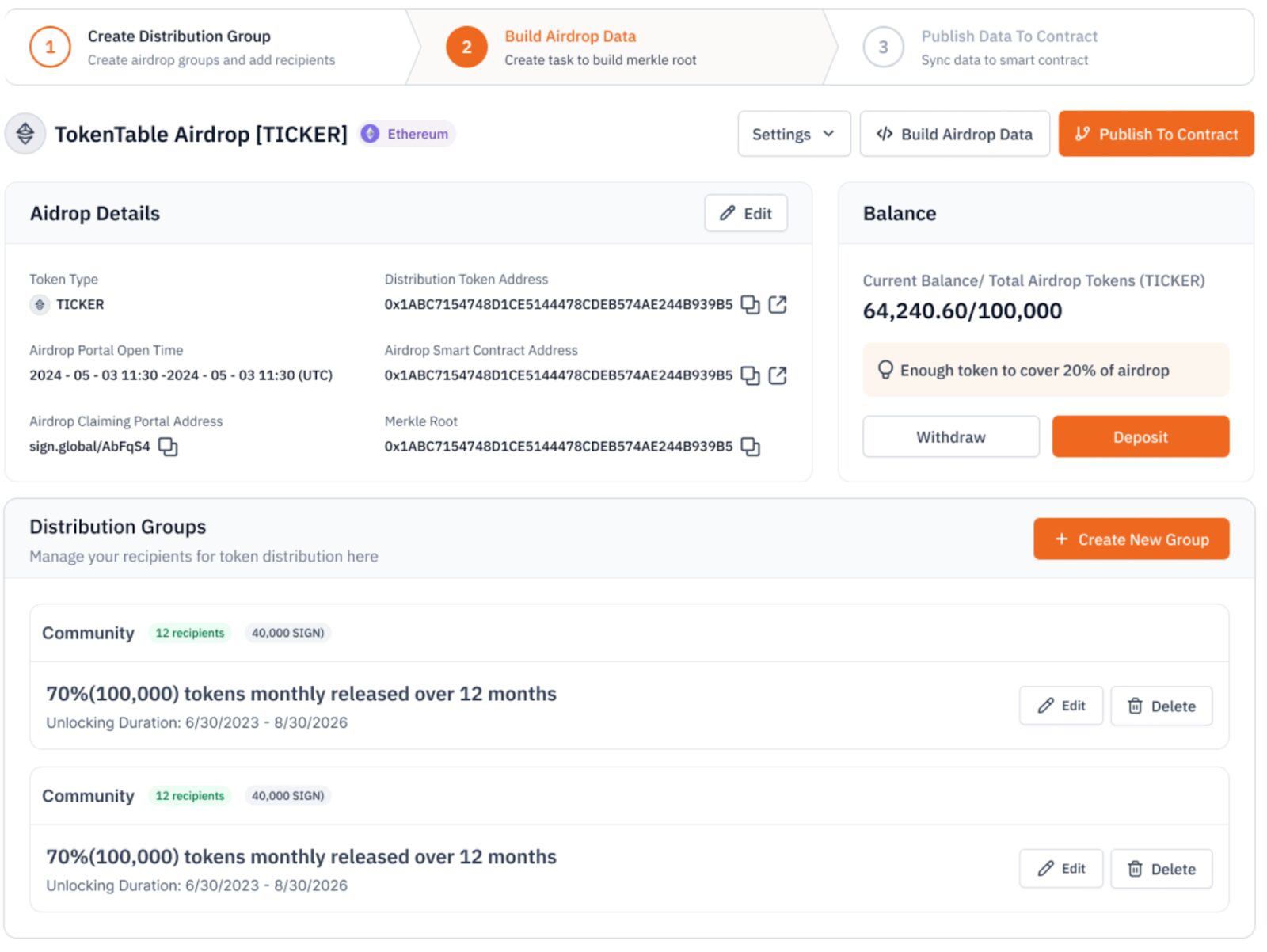
Task: Click the Merkle Root hash text
Action: click(558, 447)
